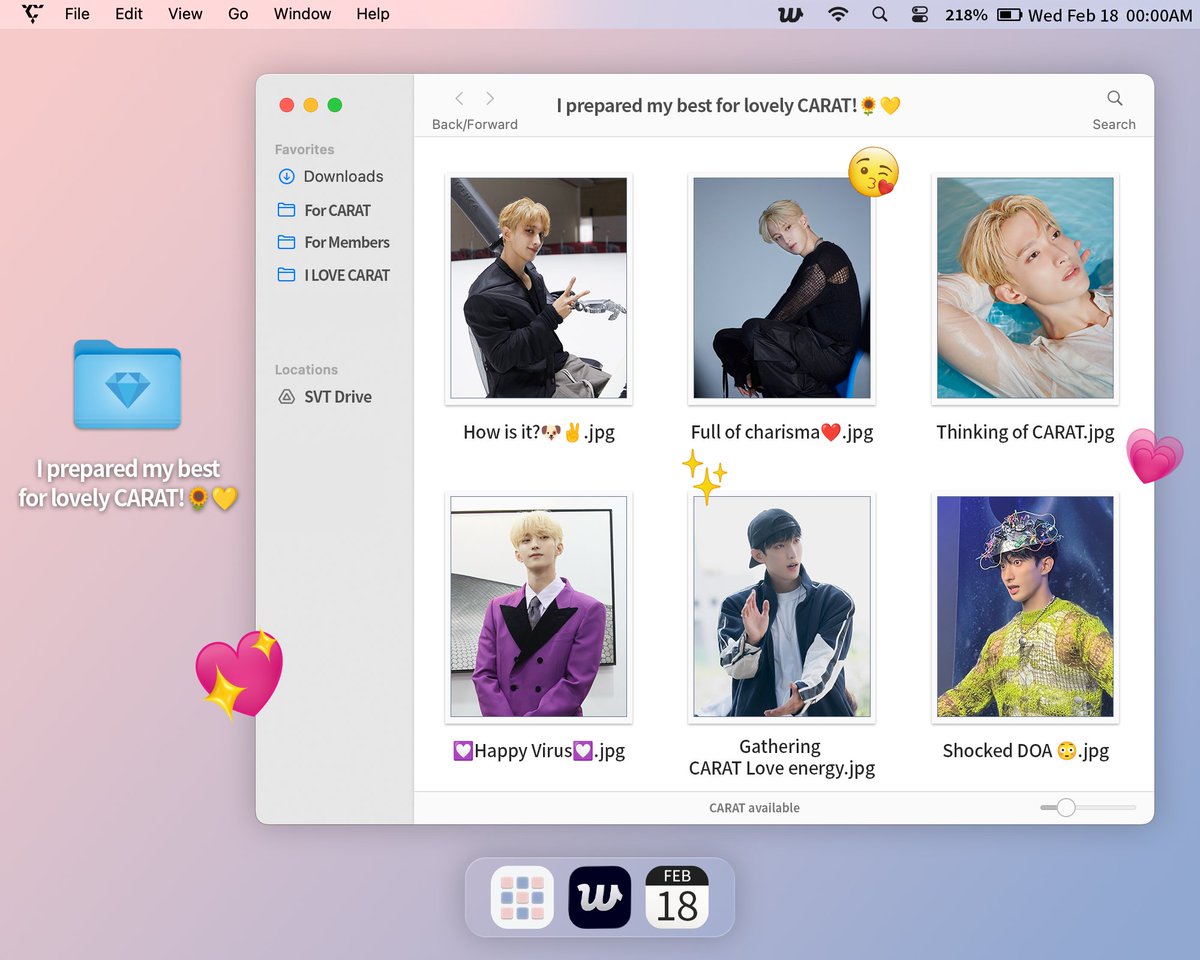Select the For CARAT folder in sidebar
The image size is (1200, 960).
point(334,210)
